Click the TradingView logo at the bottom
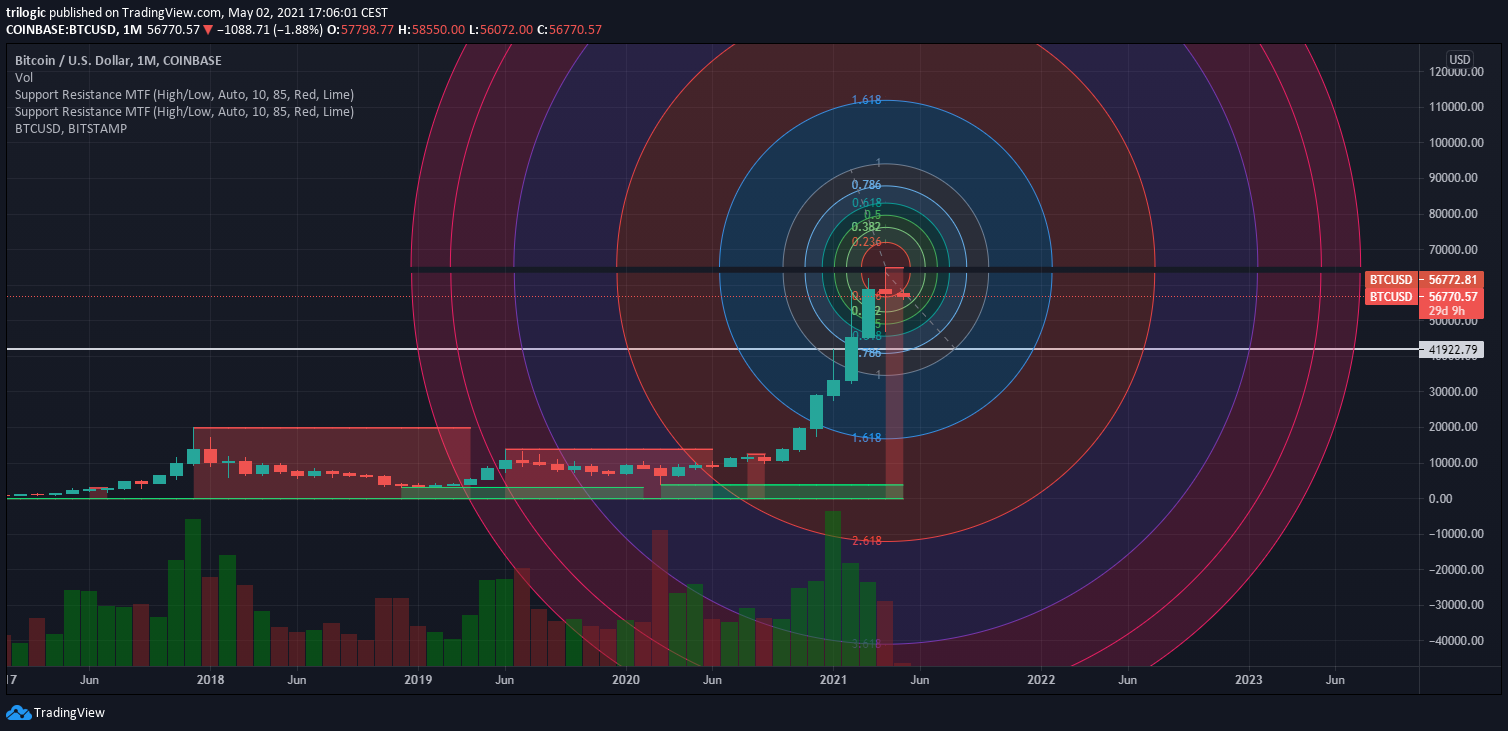The width and height of the screenshot is (1508, 731). click(x=56, y=713)
